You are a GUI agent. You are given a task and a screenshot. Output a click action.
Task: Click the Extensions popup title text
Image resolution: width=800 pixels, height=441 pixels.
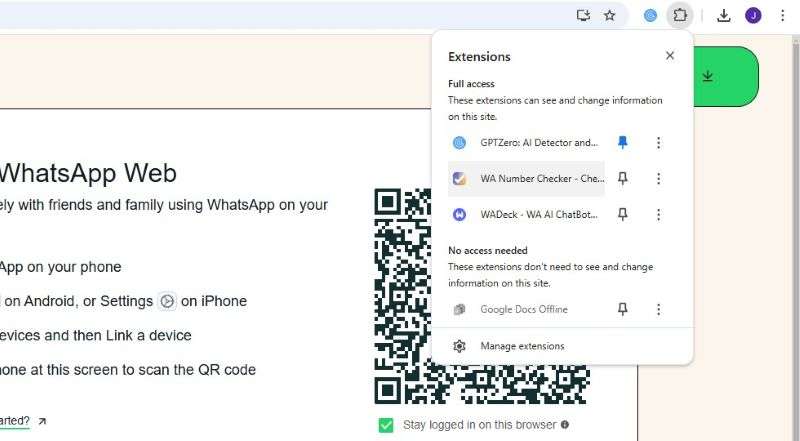coord(479,57)
